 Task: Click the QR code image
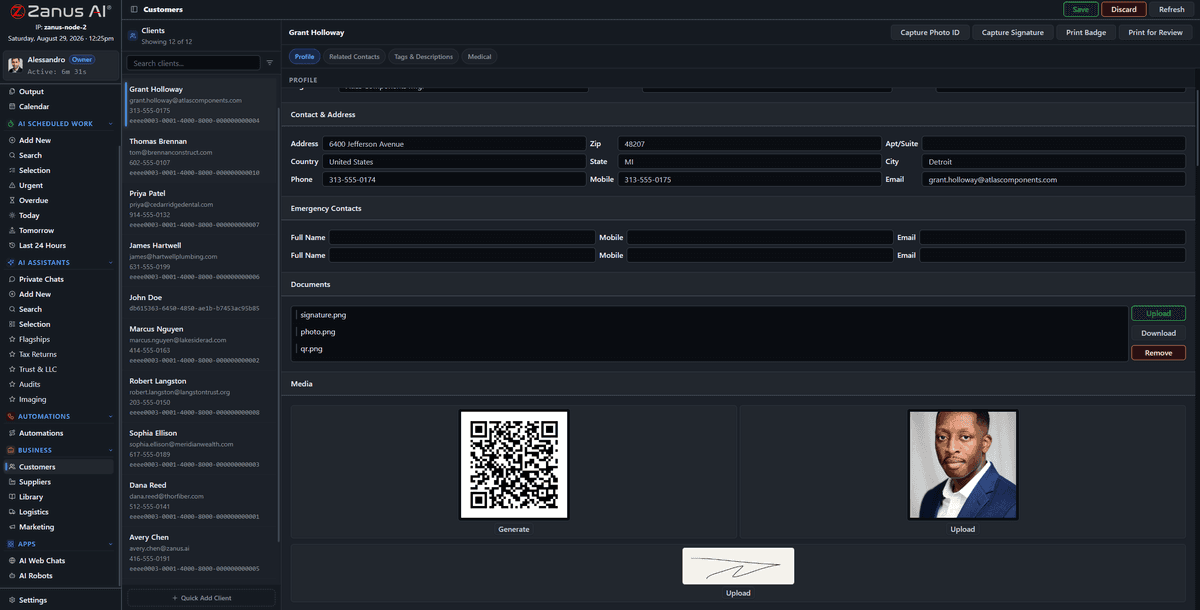click(514, 465)
